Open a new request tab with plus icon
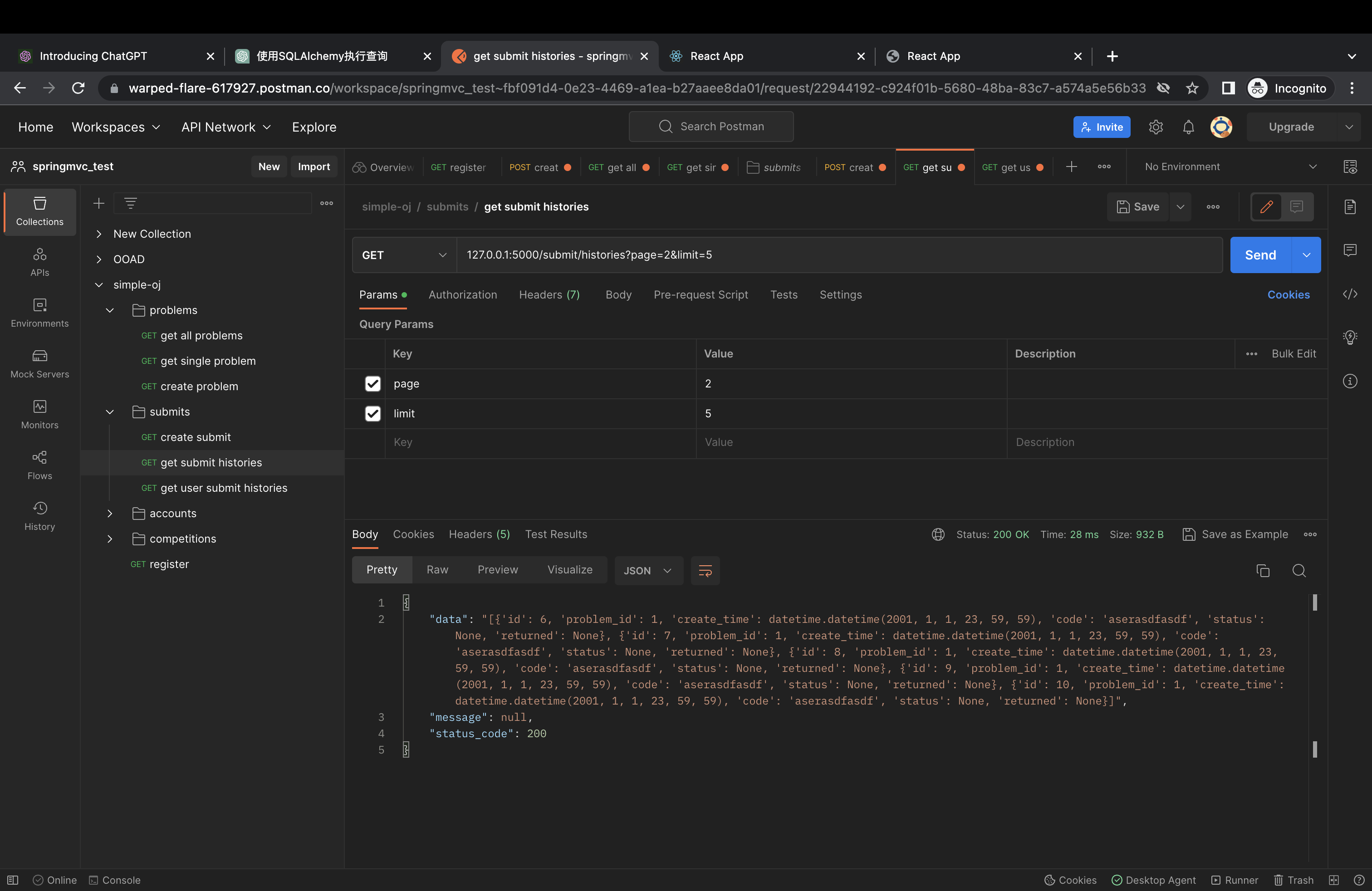Screen dimensions: 1372x891 (x=1071, y=166)
